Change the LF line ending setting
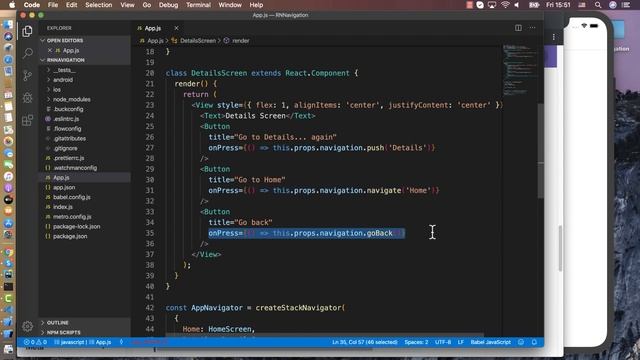Screen dimensions: 640x360 coord(460,342)
